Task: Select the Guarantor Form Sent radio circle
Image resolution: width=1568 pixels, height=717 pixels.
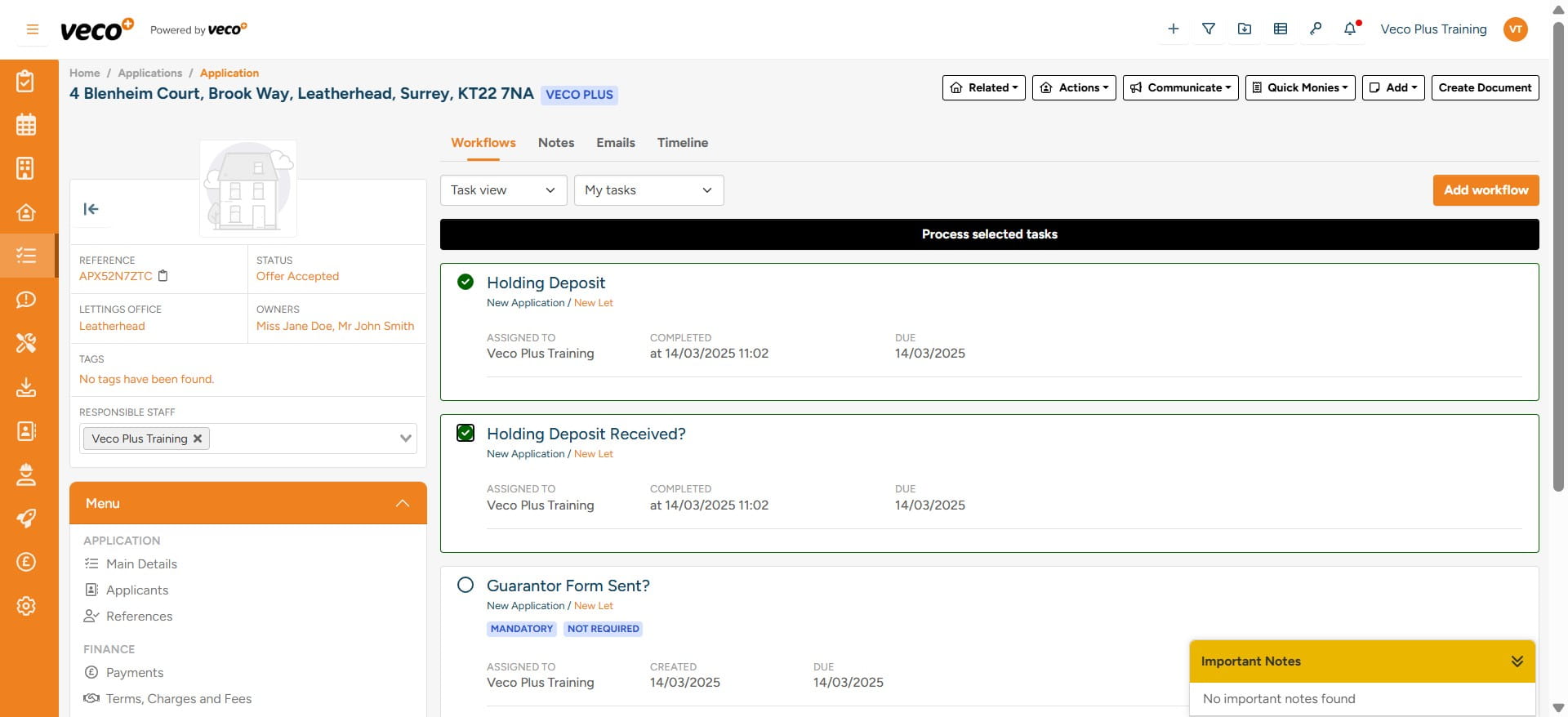Action: click(x=465, y=585)
